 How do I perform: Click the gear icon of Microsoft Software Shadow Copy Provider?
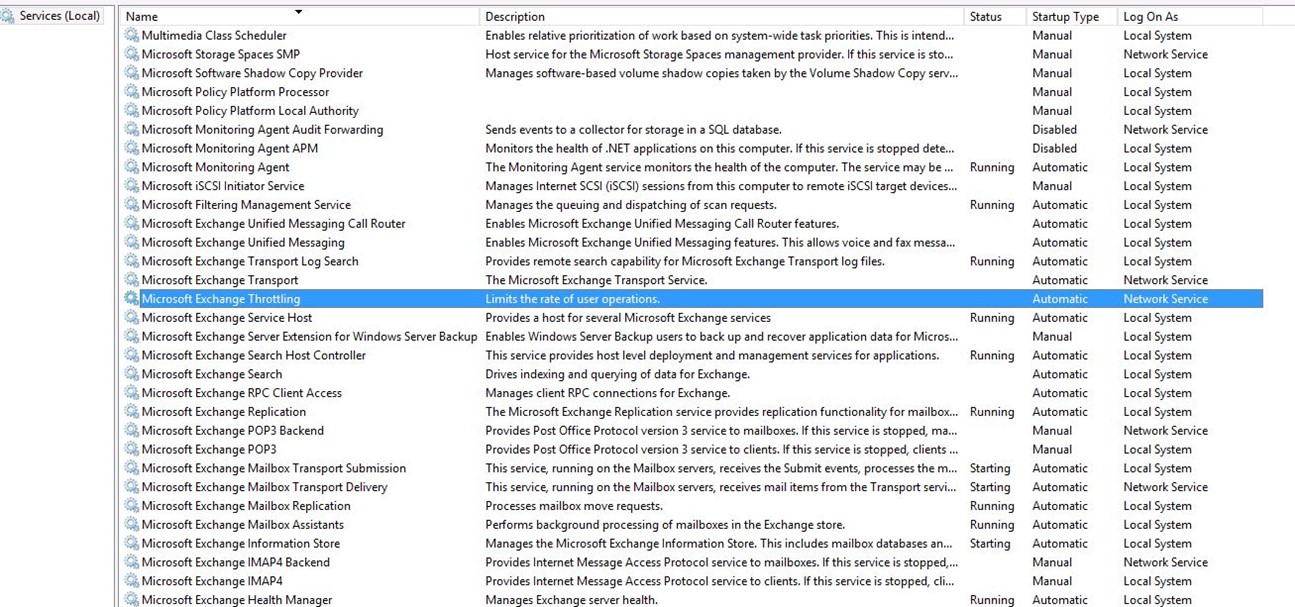[132, 73]
